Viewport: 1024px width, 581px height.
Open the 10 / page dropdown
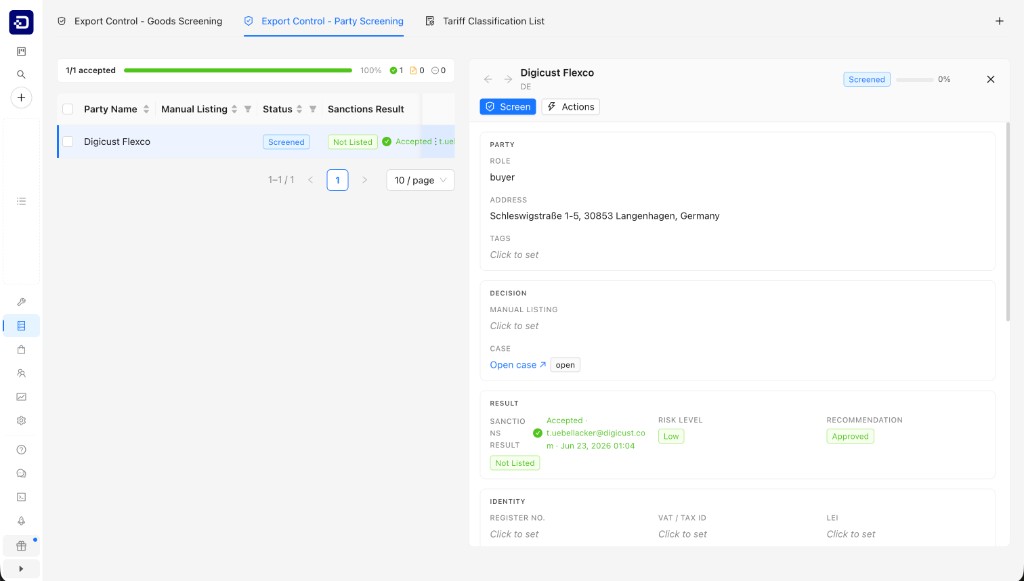tap(420, 180)
